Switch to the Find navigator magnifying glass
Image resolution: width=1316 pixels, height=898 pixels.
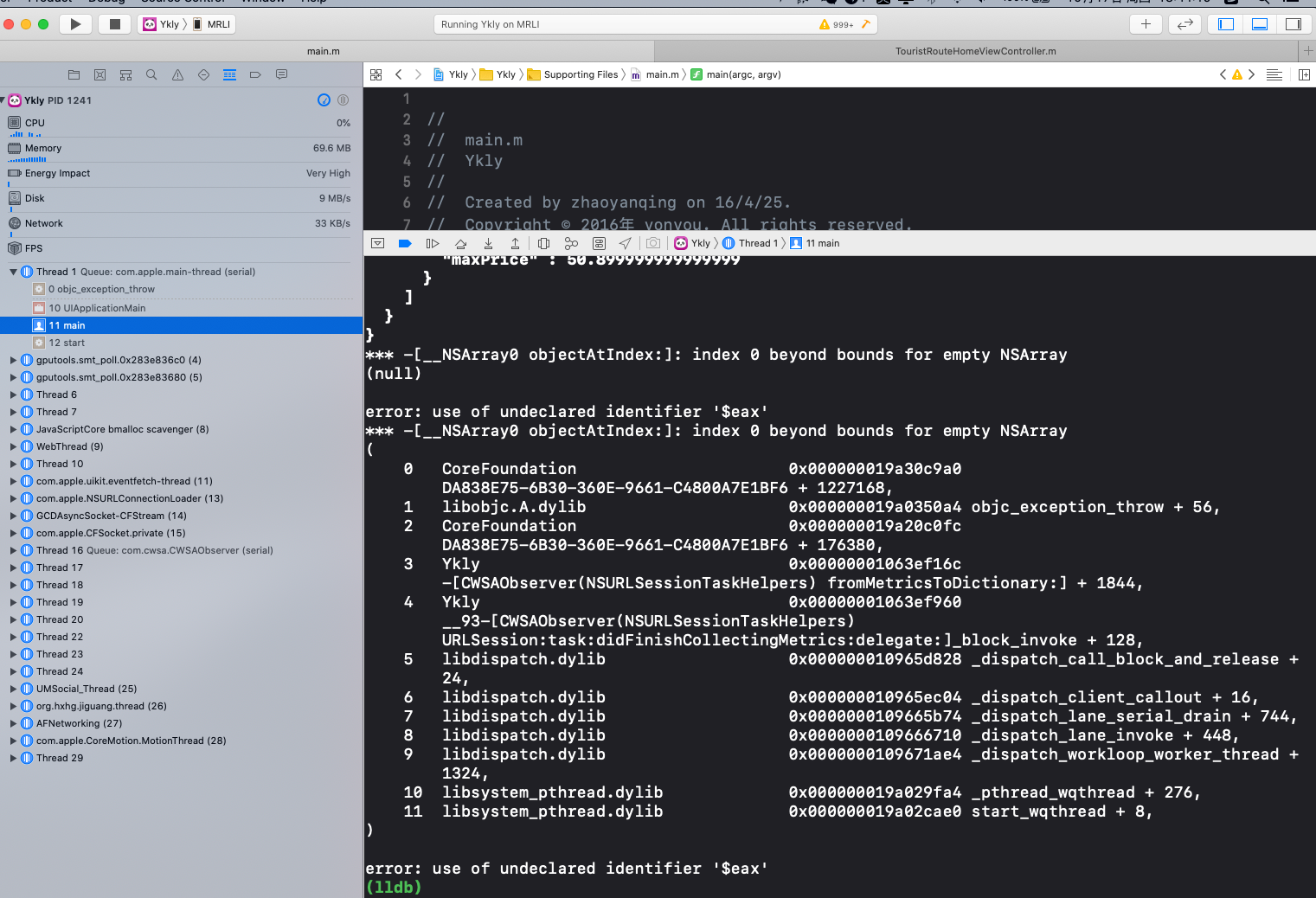(151, 74)
